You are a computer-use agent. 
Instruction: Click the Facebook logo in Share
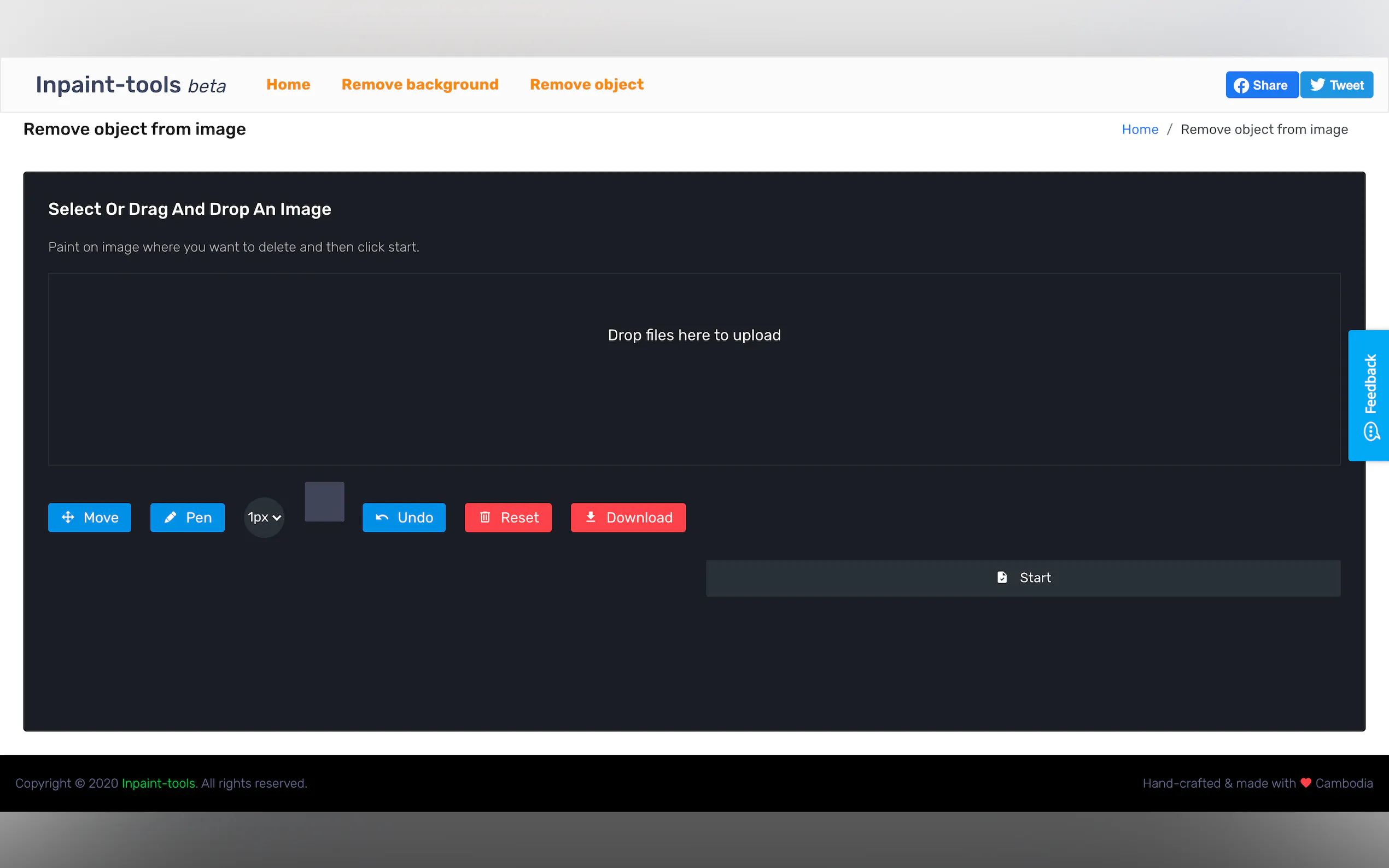pos(1241,85)
